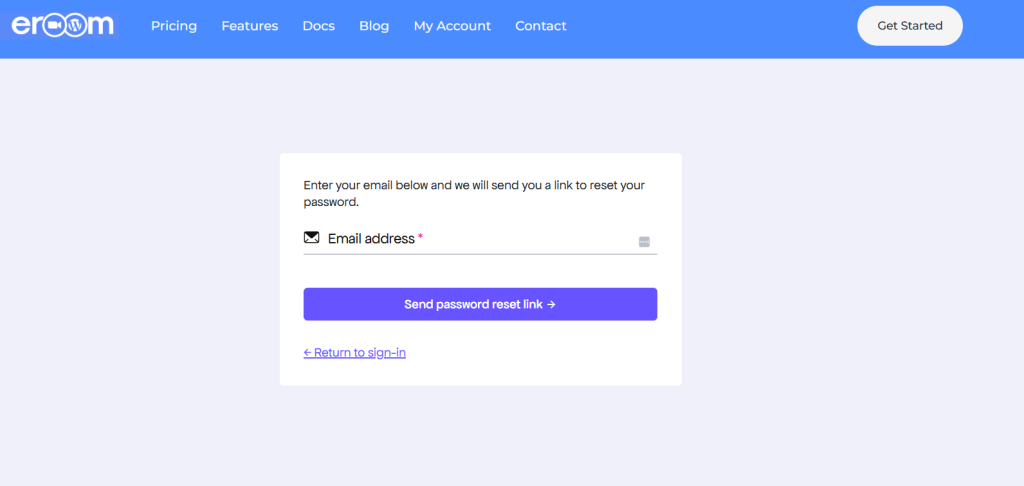Open the Pricing page
Viewport: 1024px width, 486px height.
pyautogui.click(x=174, y=26)
